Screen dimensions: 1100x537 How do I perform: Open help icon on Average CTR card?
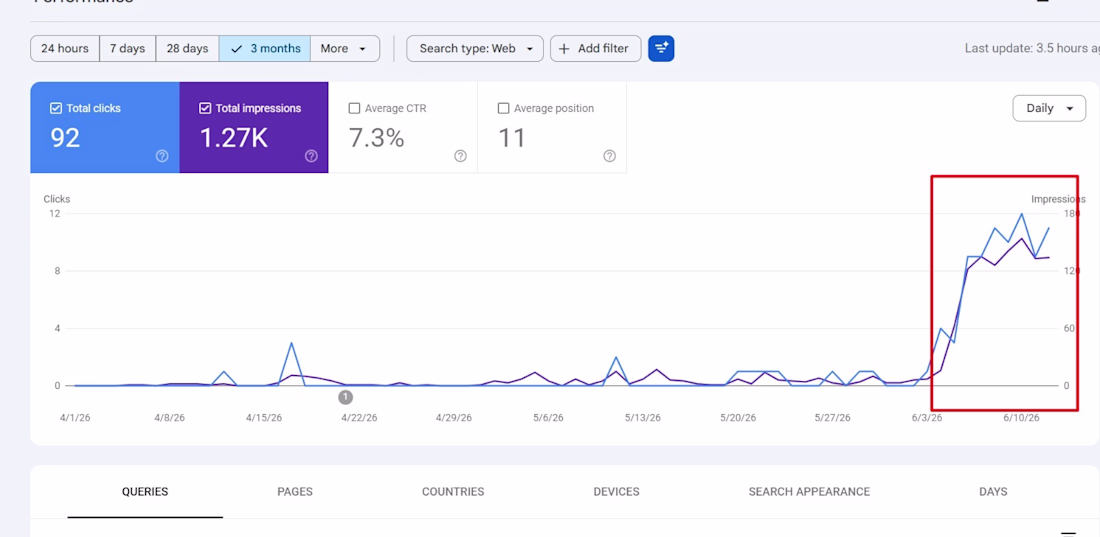pyautogui.click(x=460, y=156)
